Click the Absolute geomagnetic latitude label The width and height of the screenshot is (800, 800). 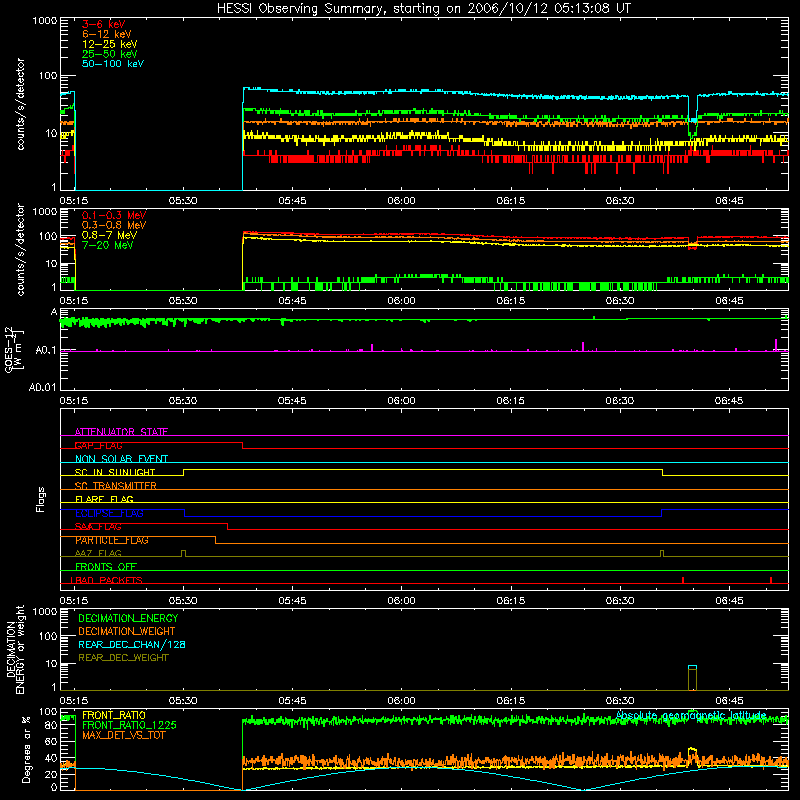[691, 715]
